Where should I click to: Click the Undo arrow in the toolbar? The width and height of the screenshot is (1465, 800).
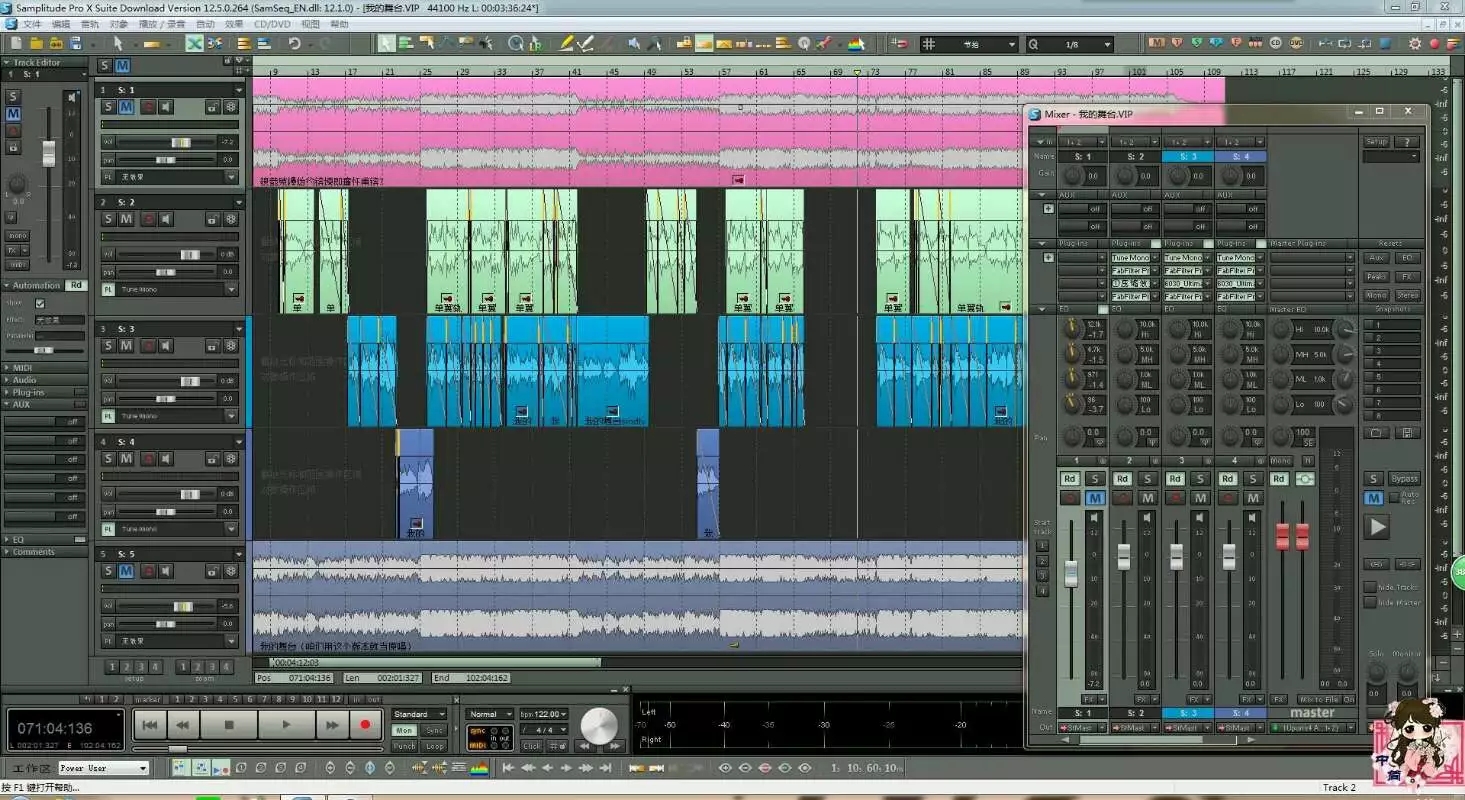click(294, 44)
